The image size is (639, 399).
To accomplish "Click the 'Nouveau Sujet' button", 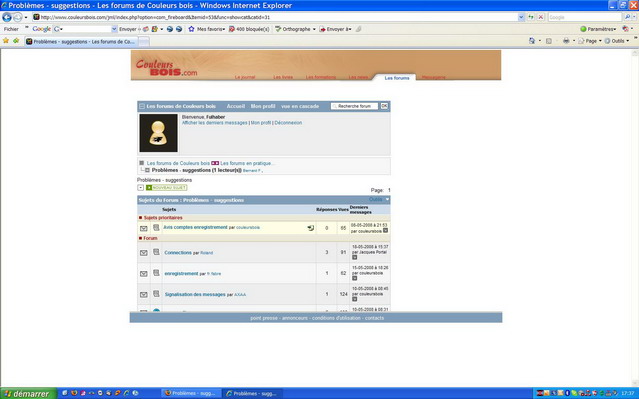I will (166, 187).
